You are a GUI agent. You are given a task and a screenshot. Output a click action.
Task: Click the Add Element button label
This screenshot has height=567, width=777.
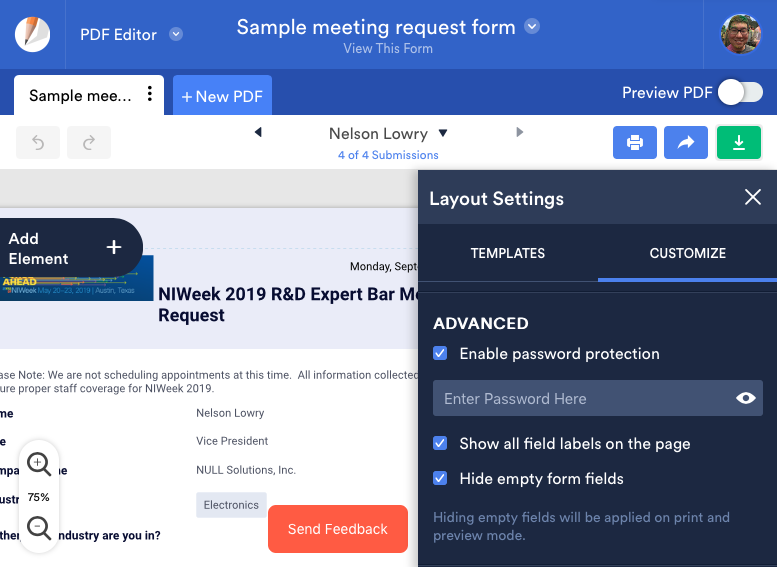(38, 248)
